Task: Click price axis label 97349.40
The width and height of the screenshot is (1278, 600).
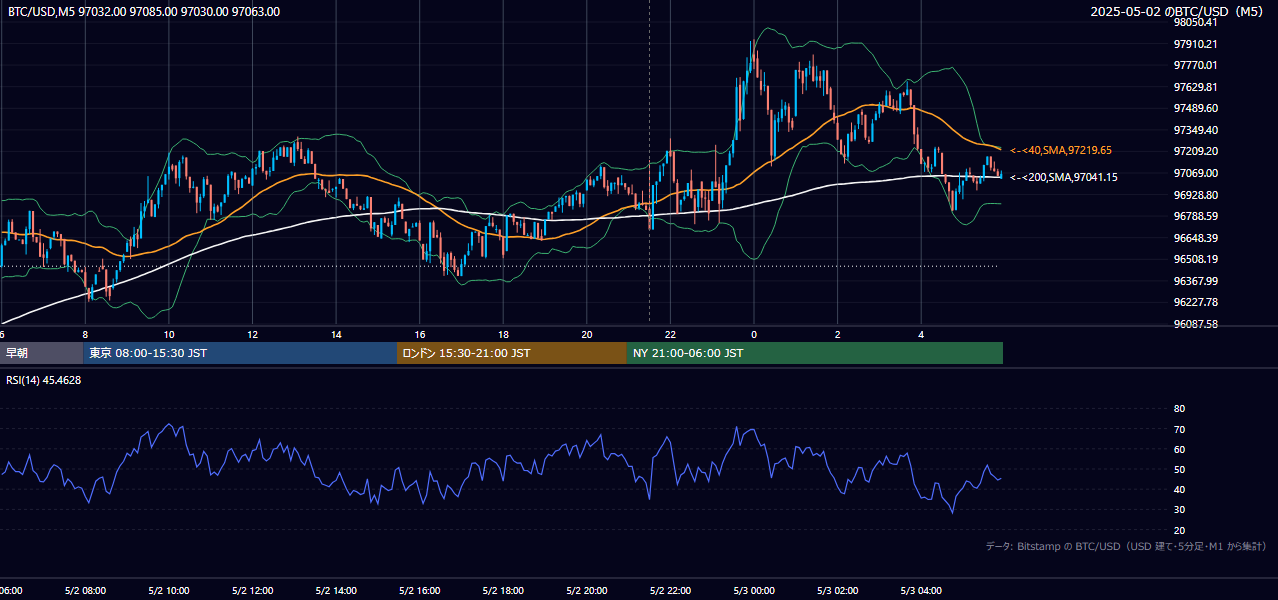Action: point(1196,130)
